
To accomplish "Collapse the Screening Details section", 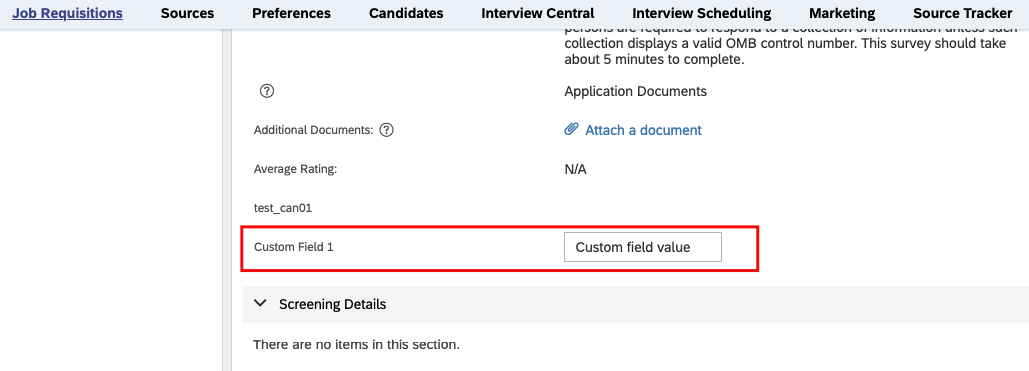I will click(x=261, y=304).
